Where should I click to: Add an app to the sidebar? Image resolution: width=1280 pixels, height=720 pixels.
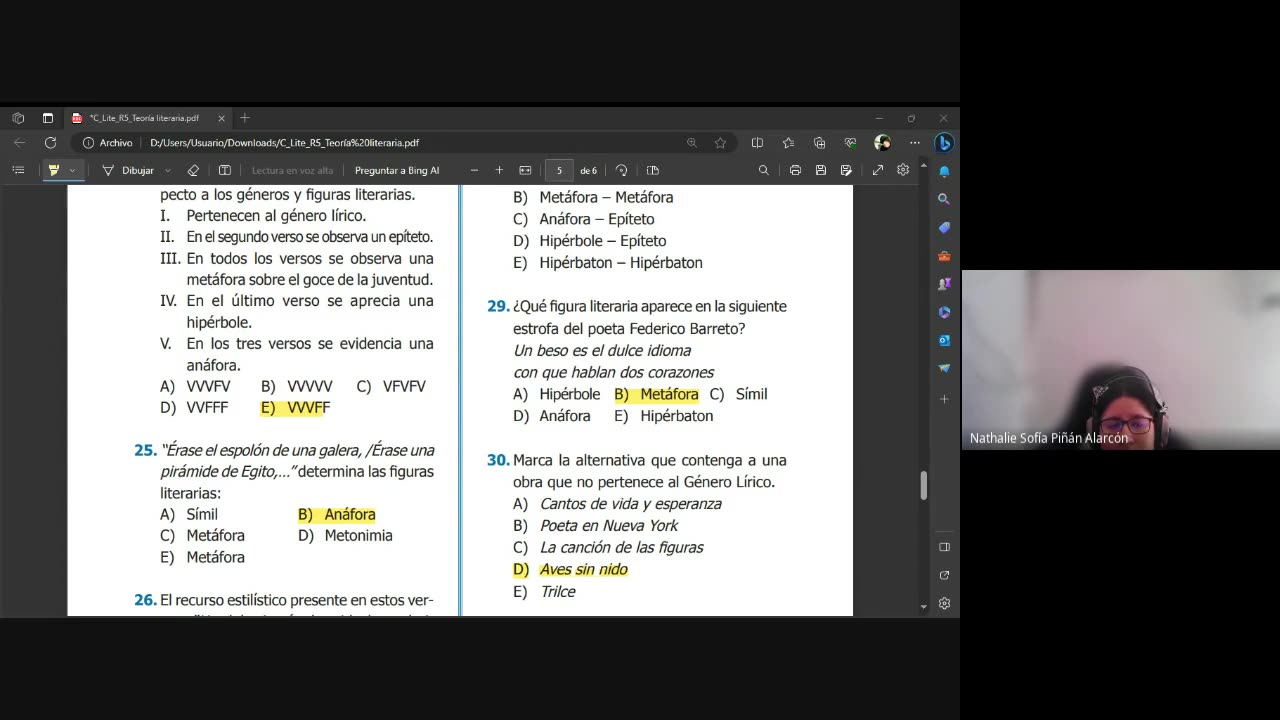[944, 398]
